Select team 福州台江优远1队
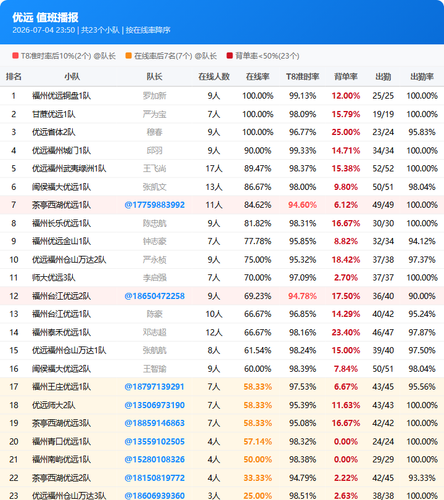 click(61, 314)
